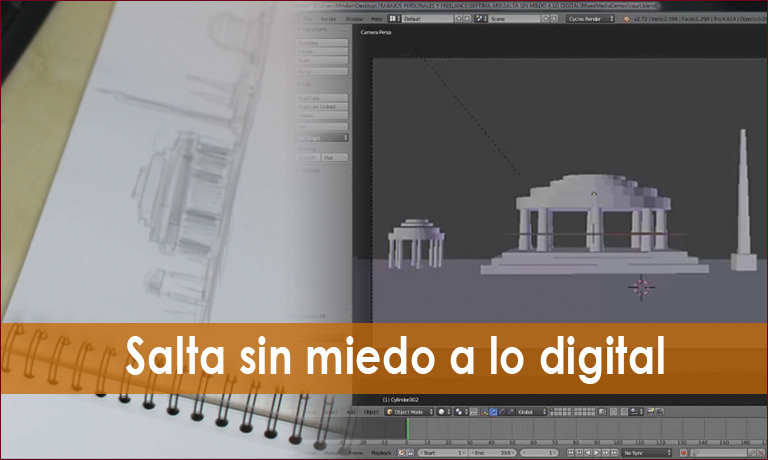Click the second layer buttons block
768x460 pixels.
point(584,412)
